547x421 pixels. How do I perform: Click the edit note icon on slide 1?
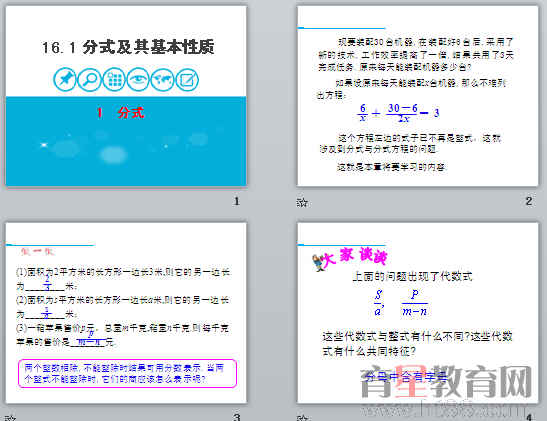[187, 80]
